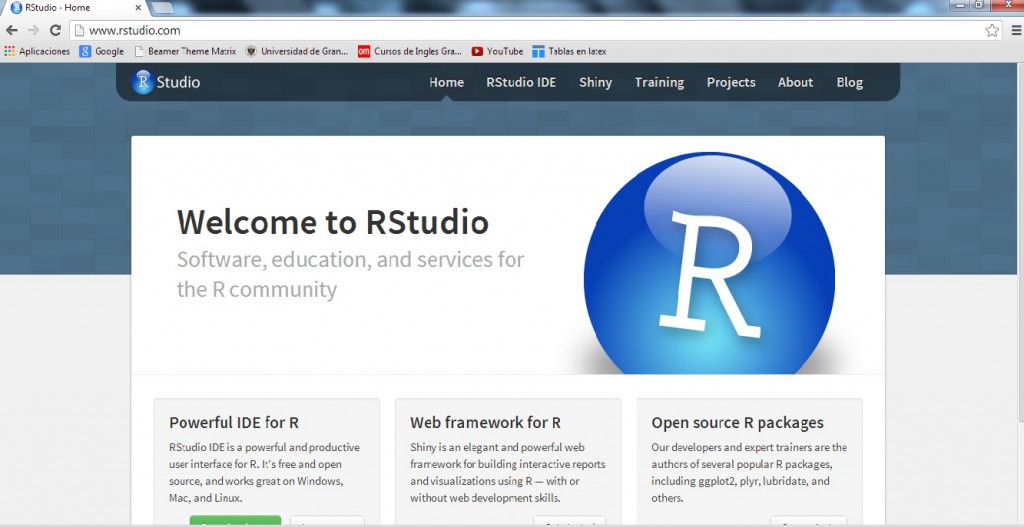Click the RStudio logo in site header
The image size is (1024, 527).
pos(166,82)
